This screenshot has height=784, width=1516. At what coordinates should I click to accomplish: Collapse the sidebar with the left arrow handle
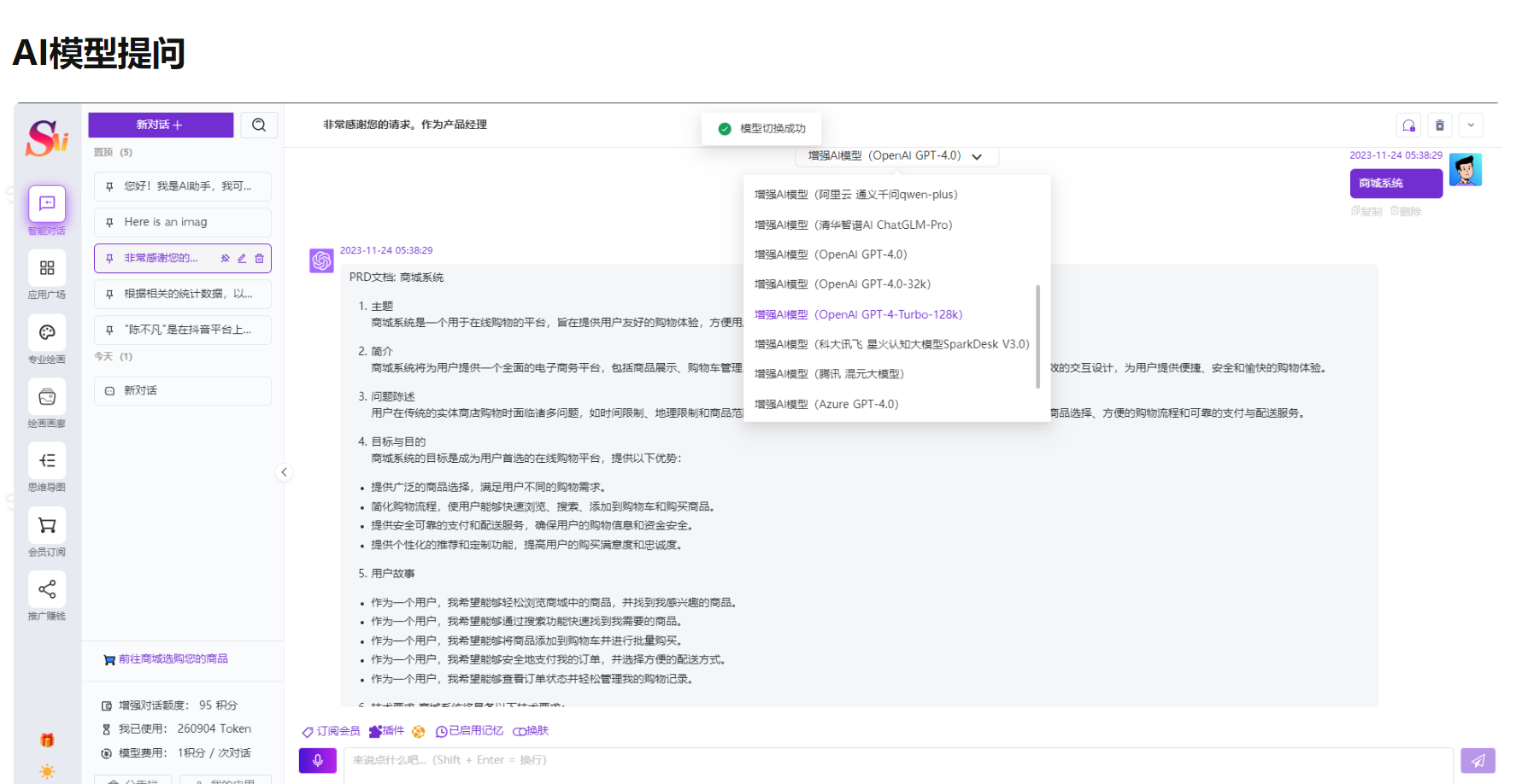tap(285, 472)
